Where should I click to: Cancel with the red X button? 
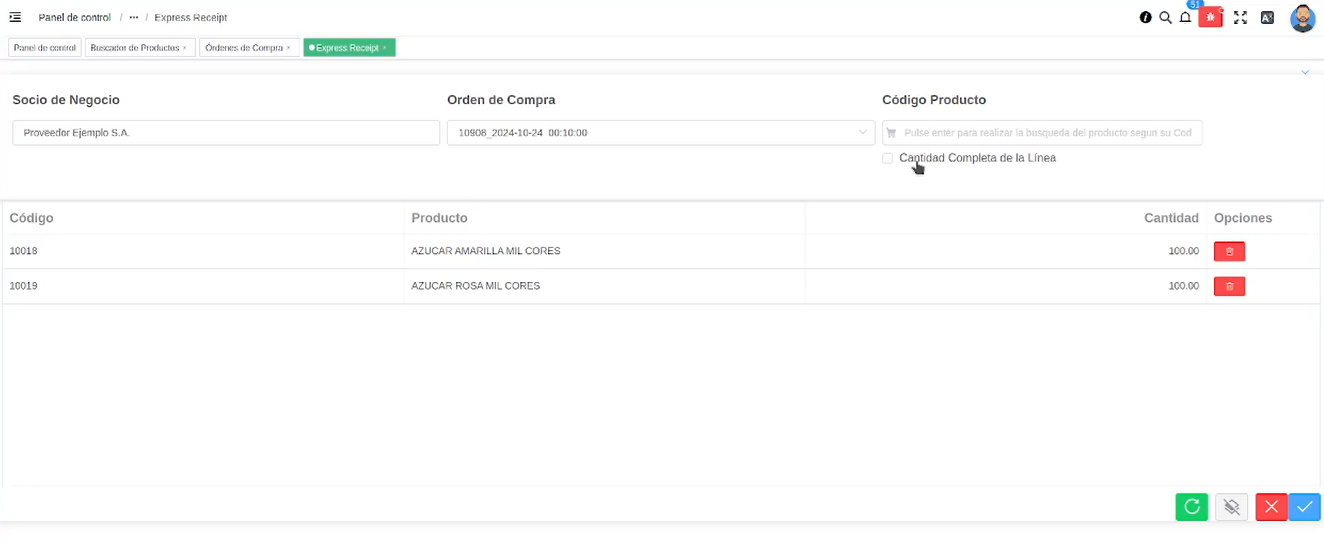point(1271,507)
